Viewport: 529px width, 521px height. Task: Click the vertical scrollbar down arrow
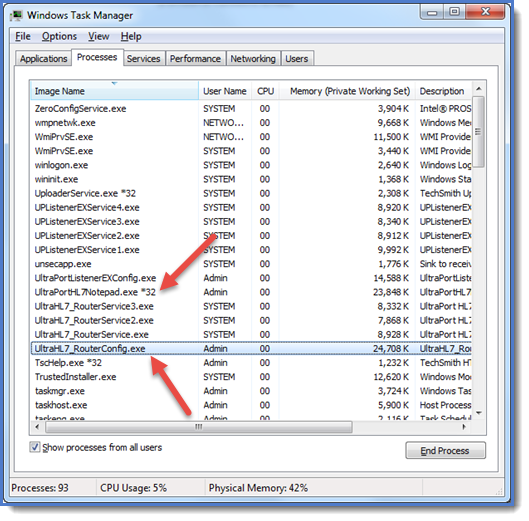coord(478,413)
